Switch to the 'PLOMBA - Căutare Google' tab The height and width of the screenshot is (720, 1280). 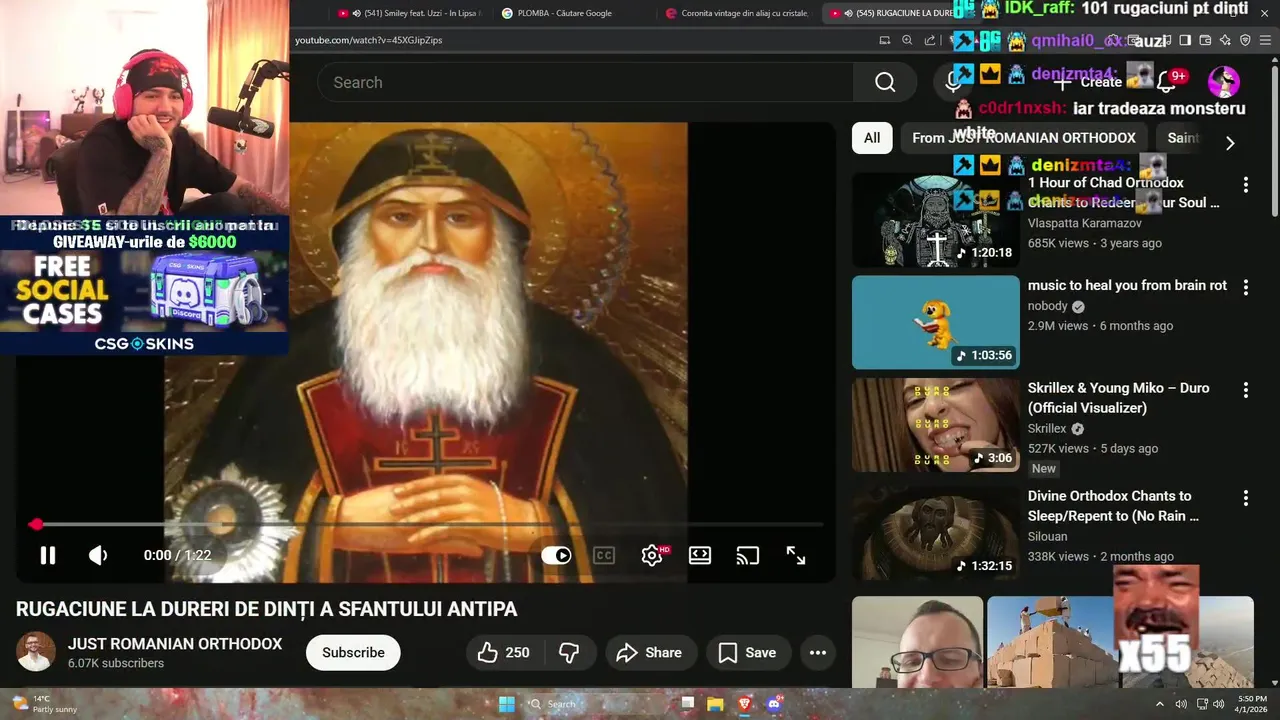tap(565, 13)
